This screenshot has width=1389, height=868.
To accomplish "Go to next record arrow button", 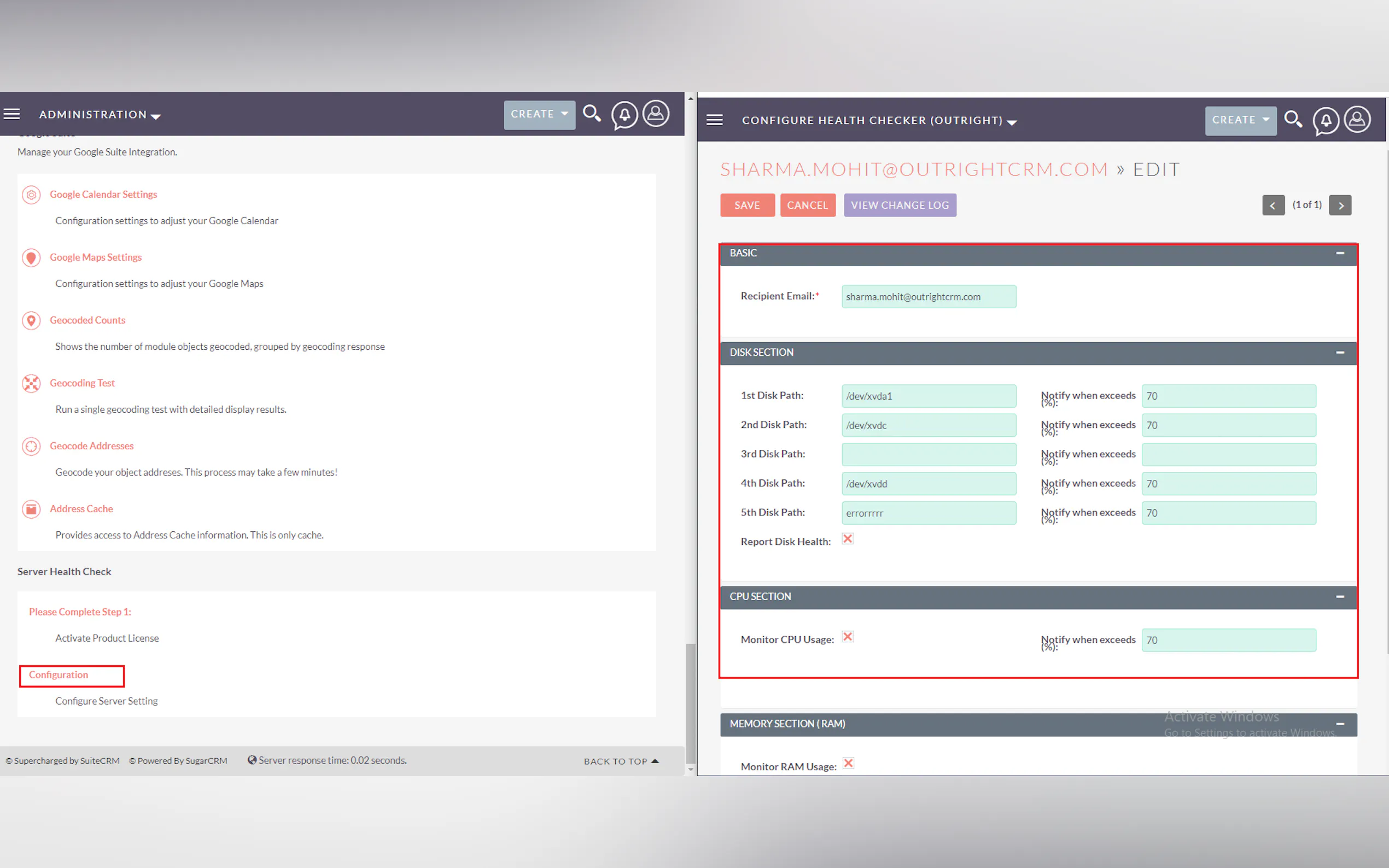I will coord(1340,205).
